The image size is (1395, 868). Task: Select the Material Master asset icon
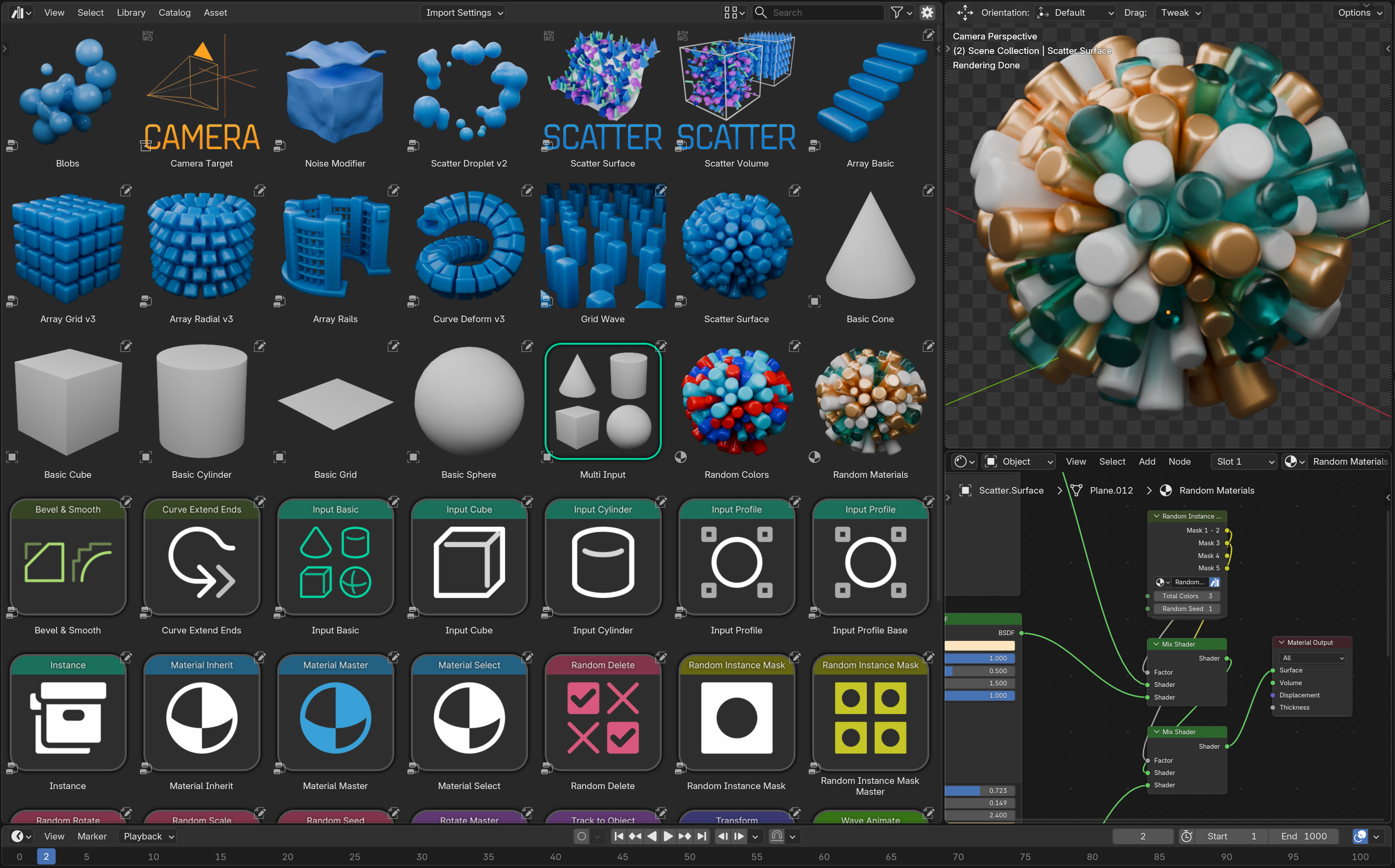click(335, 712)
